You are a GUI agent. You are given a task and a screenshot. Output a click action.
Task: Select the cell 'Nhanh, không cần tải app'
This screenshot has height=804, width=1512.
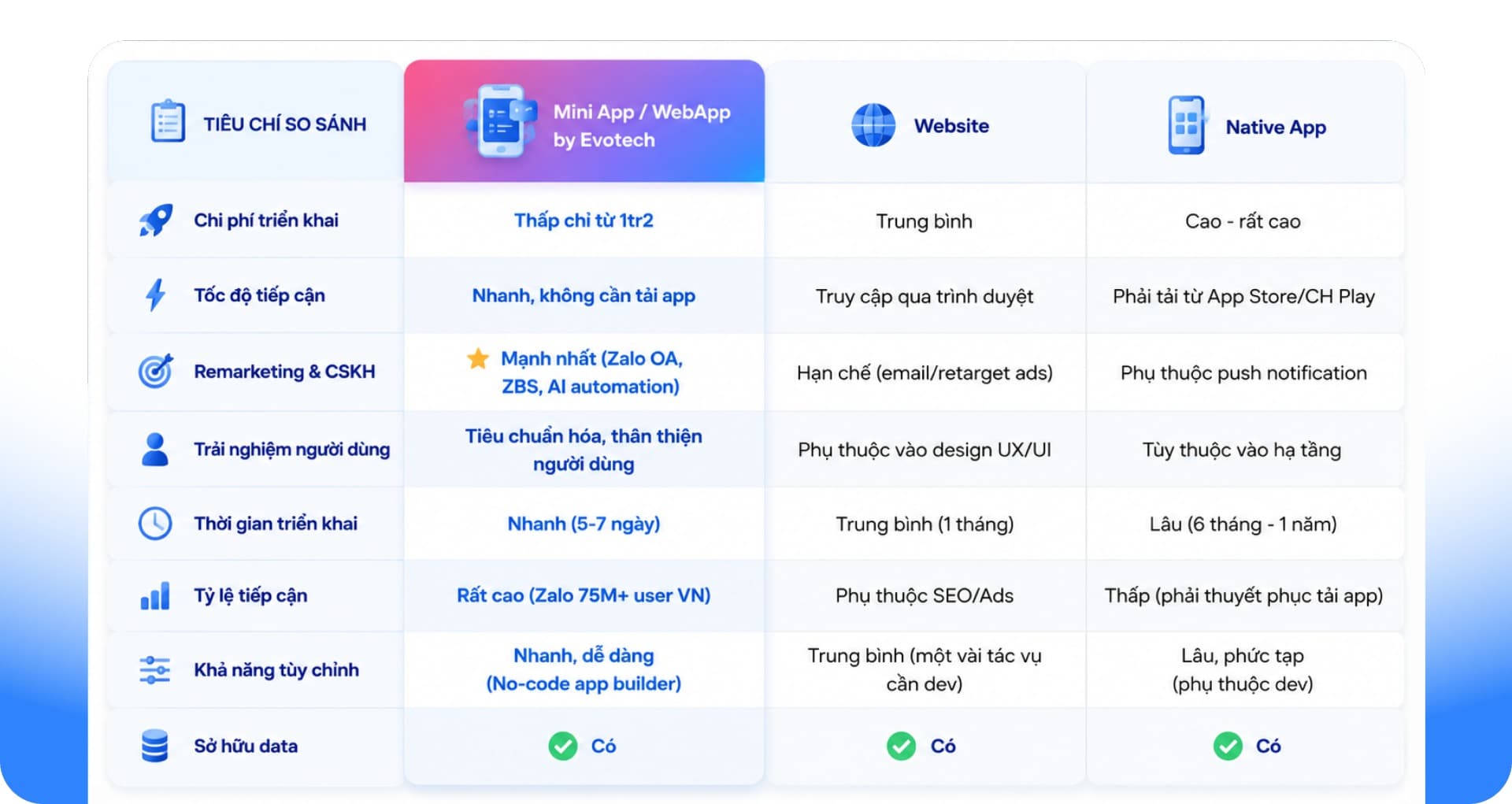pyautogui.click(x=584, y=296)
